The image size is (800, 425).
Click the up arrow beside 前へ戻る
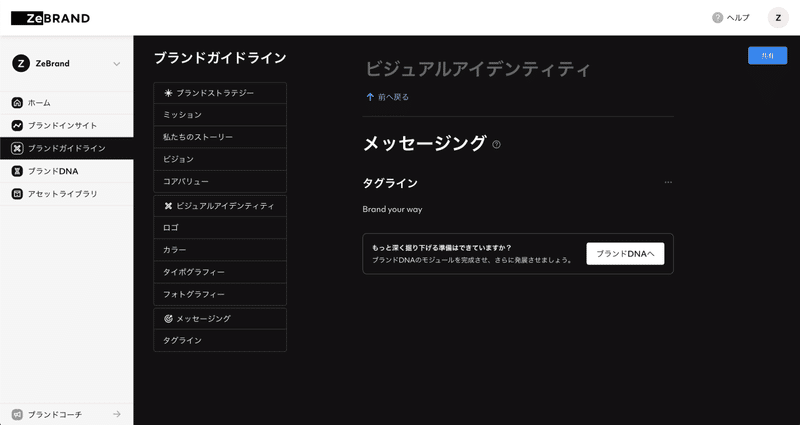370,97
